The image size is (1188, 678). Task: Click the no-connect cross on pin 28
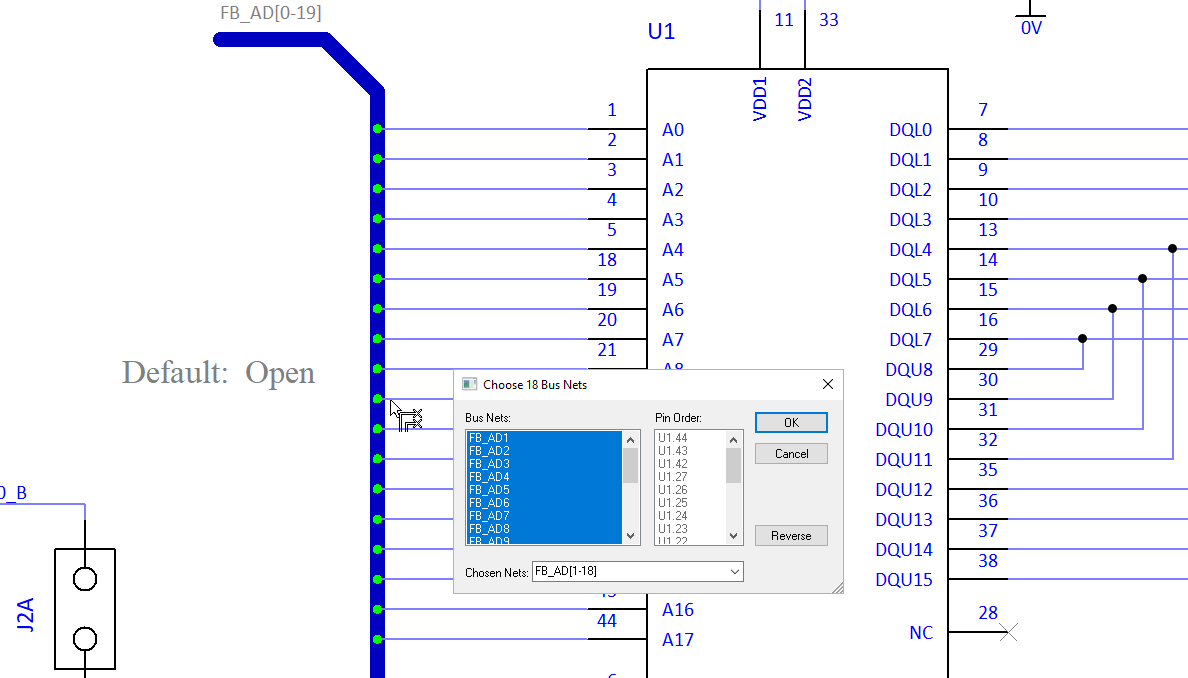pos(1008,632)
